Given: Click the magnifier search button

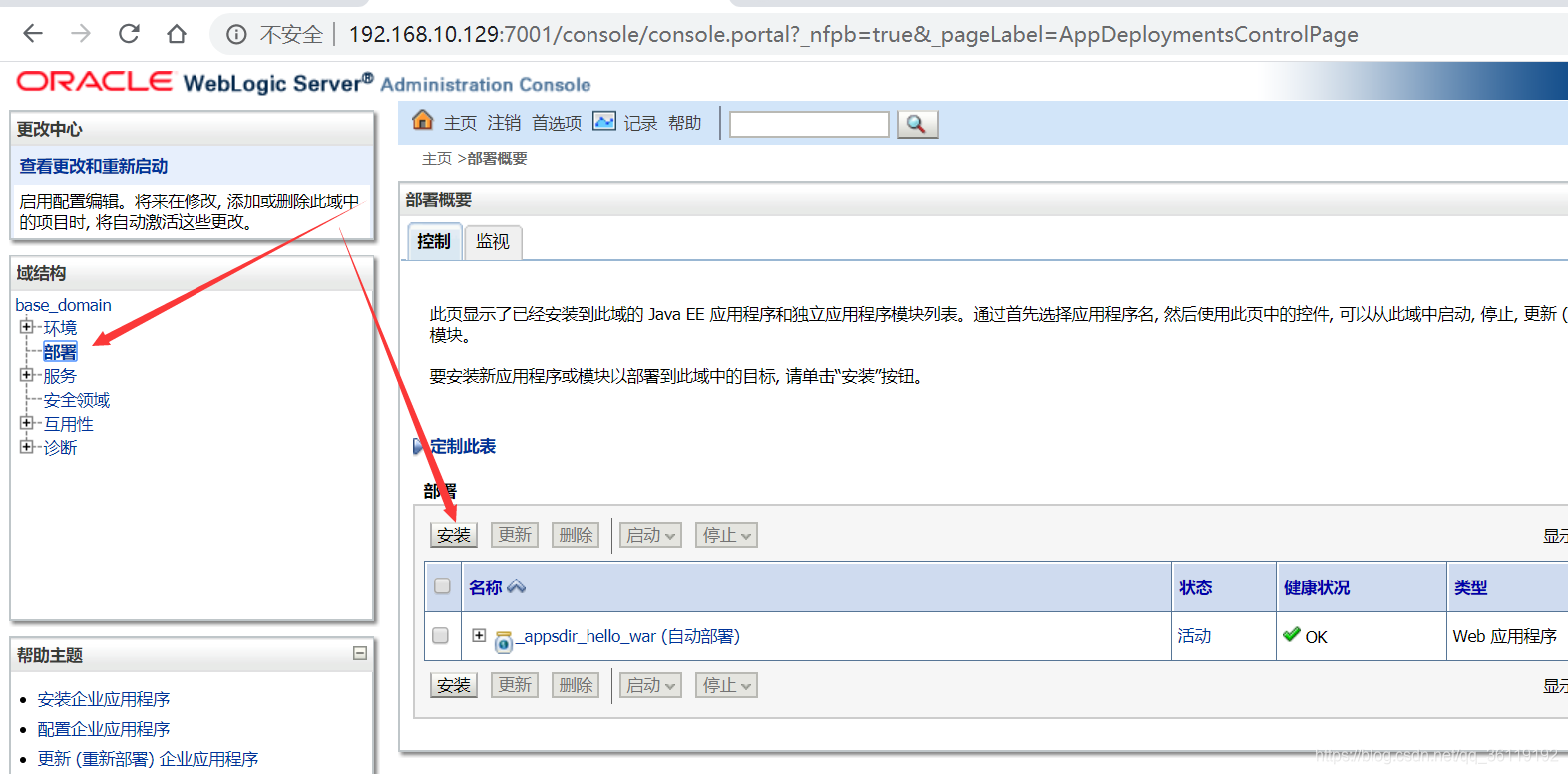Looking at the screenshot, I should click(917, 124).
